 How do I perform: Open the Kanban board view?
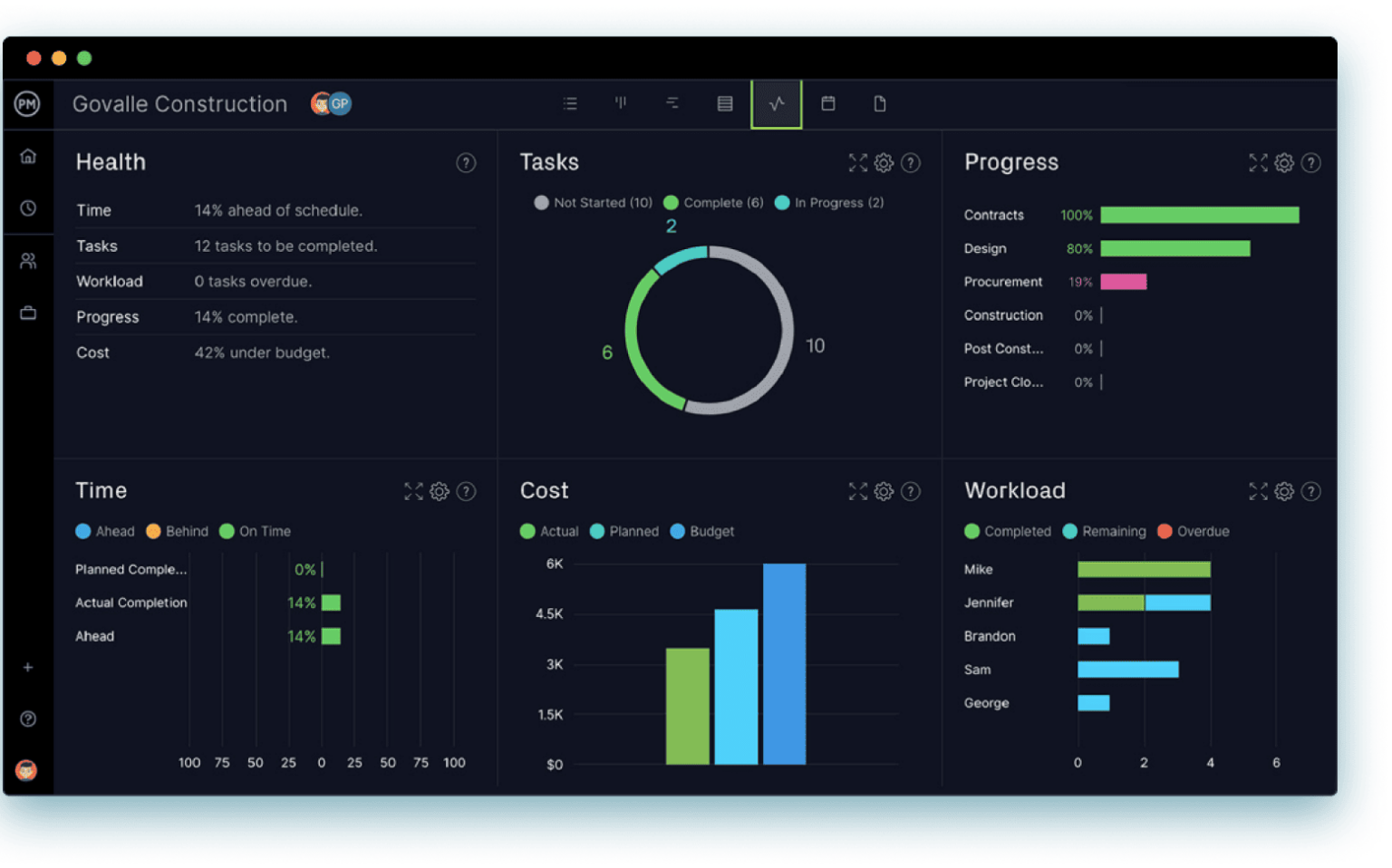621,103
